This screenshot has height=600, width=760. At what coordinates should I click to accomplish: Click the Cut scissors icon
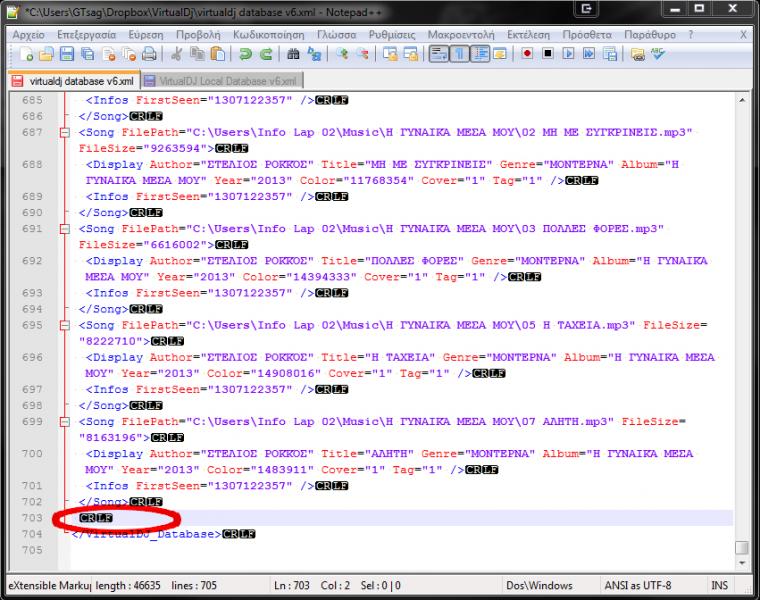[x=176, y=54]
